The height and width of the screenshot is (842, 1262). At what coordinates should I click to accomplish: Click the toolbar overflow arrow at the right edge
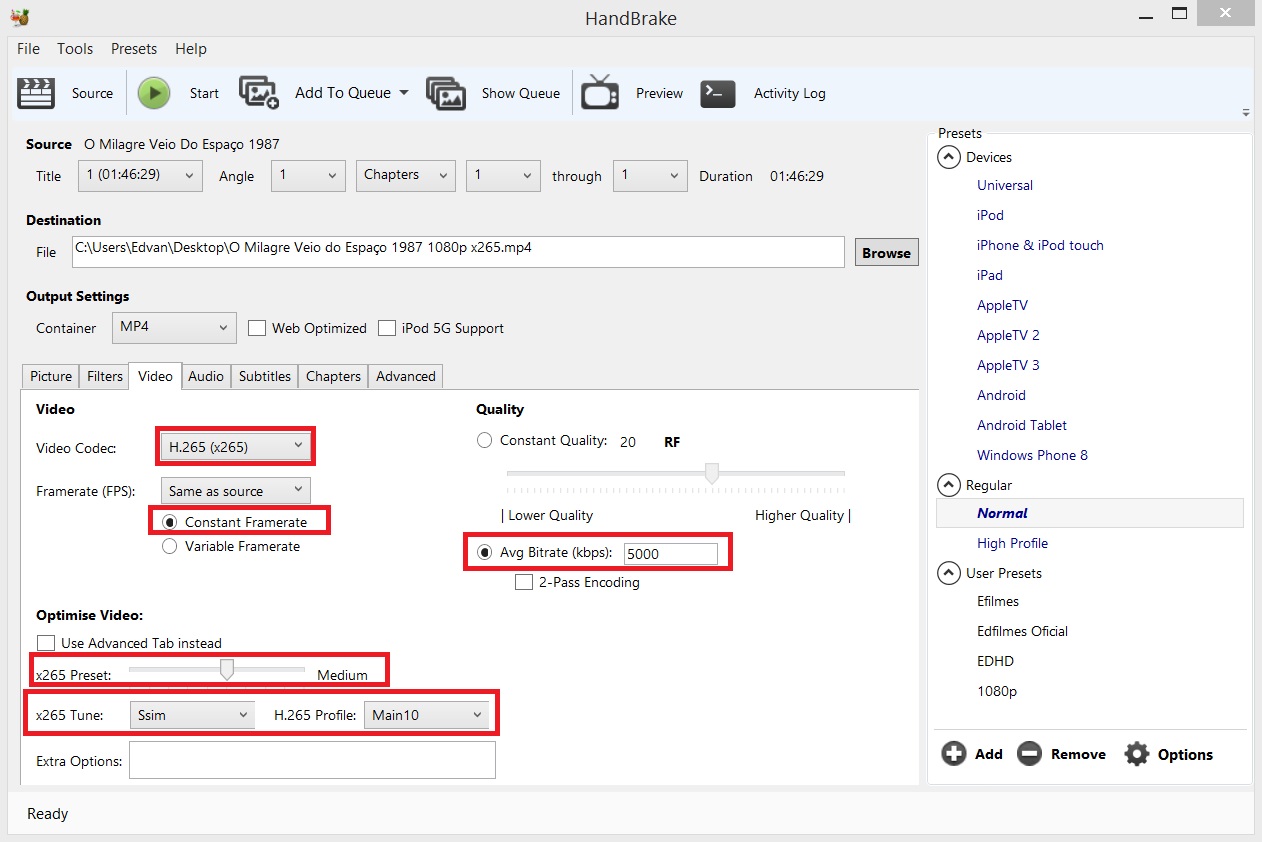point(1246,112)
